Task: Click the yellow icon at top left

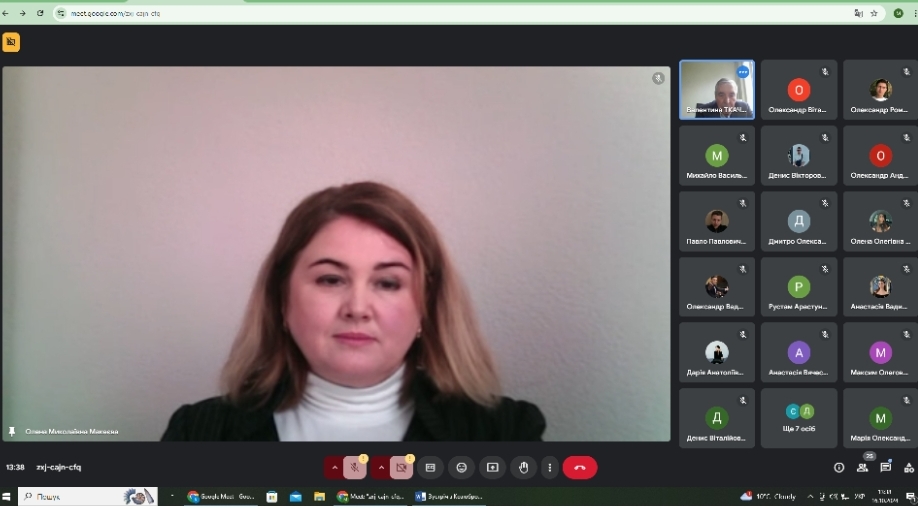Action: click(11, 42)
